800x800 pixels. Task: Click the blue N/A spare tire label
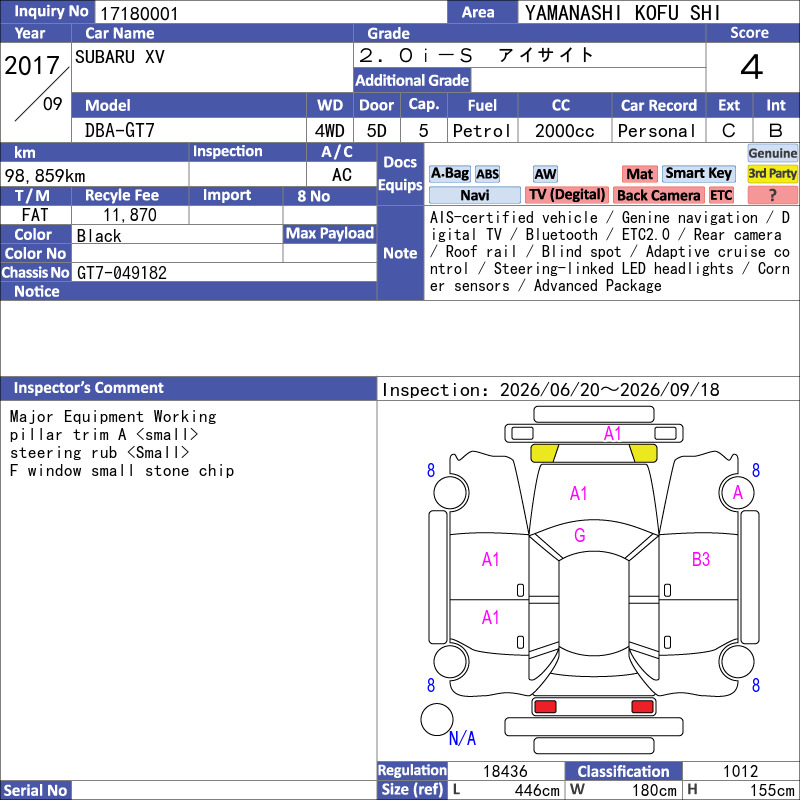[x=462, y=738]
